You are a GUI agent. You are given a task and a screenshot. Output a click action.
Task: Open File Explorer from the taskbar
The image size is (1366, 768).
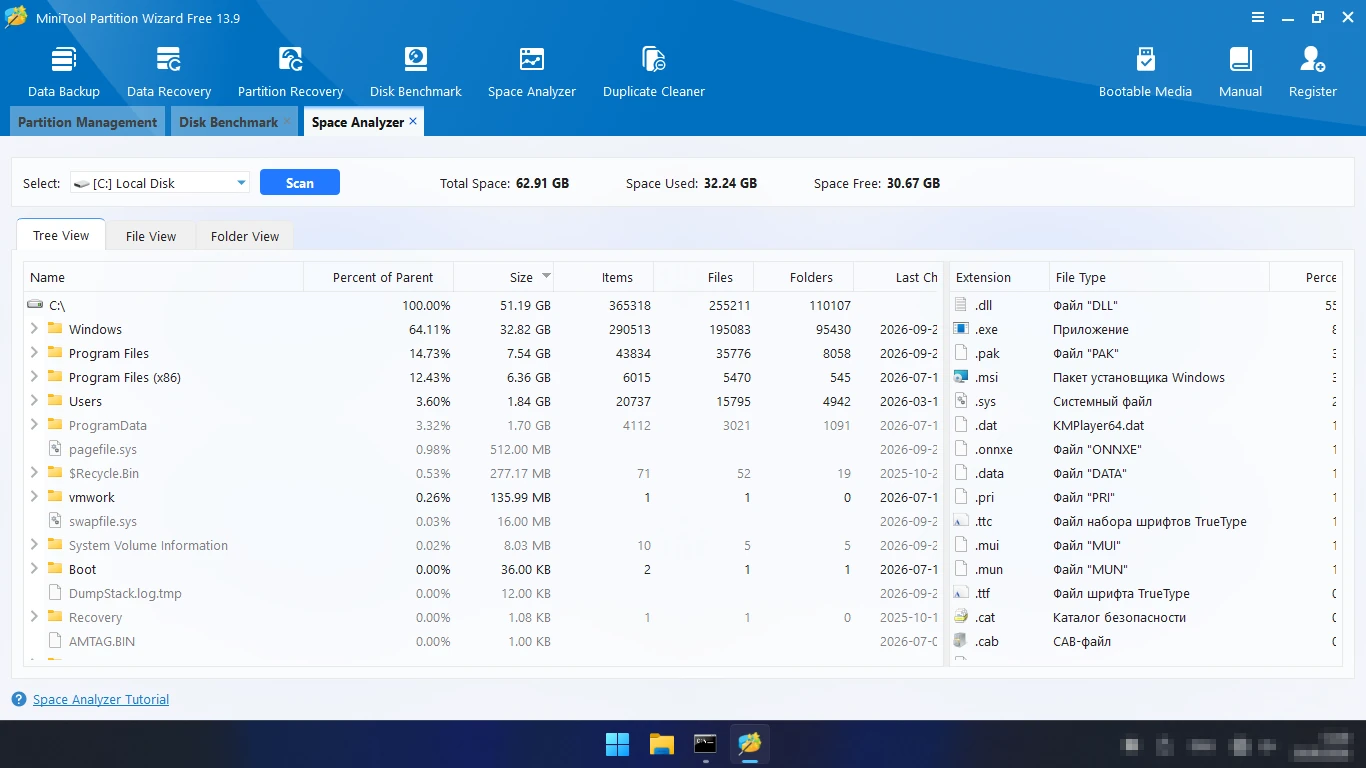click(x=662, y=744)
